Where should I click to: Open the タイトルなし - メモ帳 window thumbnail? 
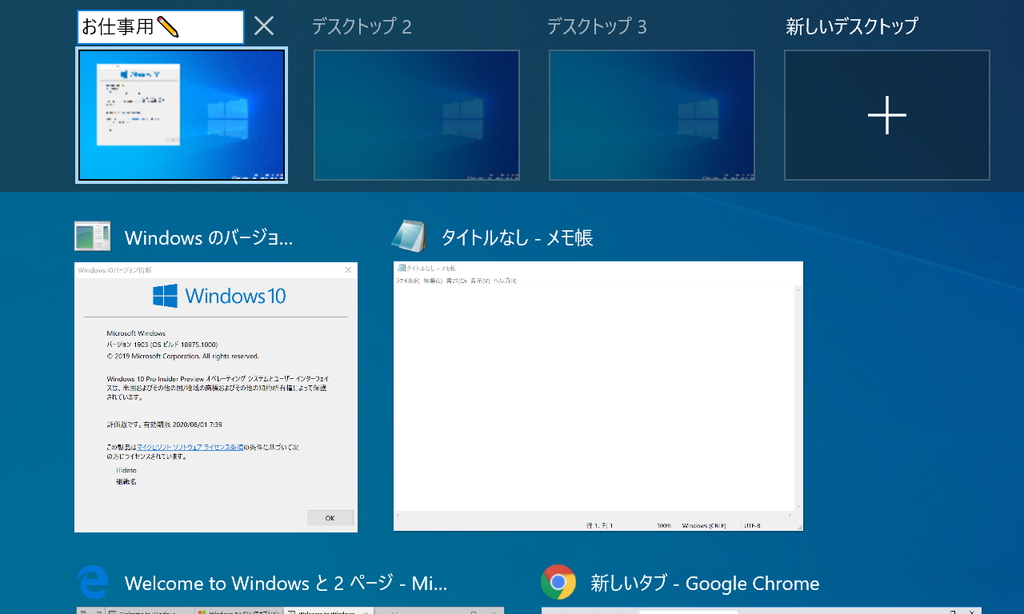pos(598,395)
